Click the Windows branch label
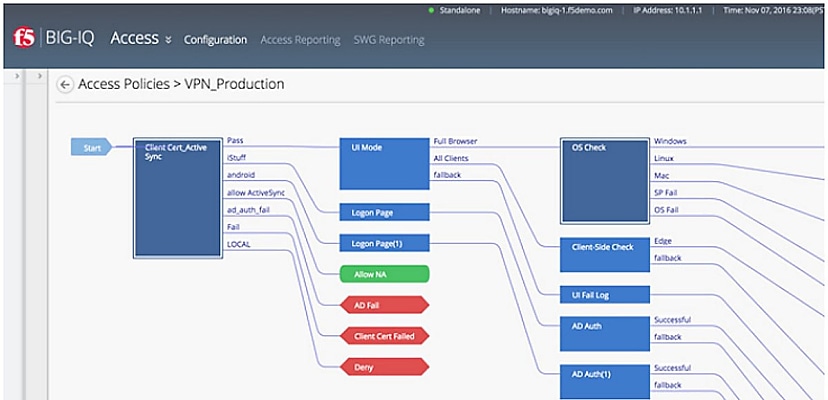Viewport: 828px width, 400px height. point(670,141)
